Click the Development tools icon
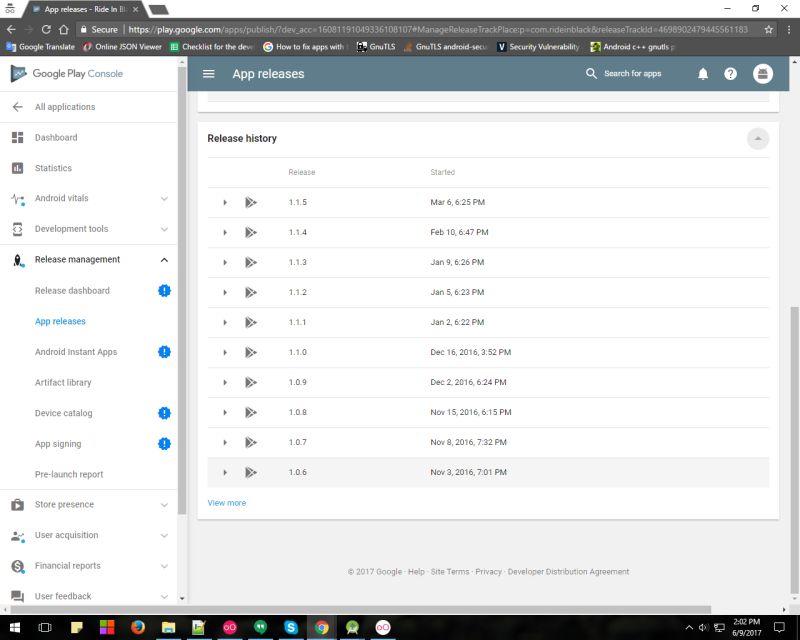 tap(17, 229)
